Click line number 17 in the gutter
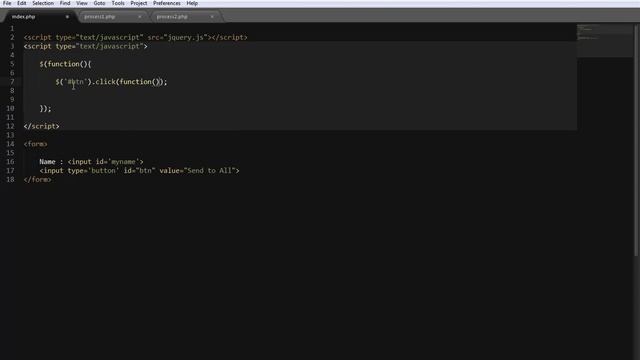The image size is (640, 360). [x=10, y=171]
